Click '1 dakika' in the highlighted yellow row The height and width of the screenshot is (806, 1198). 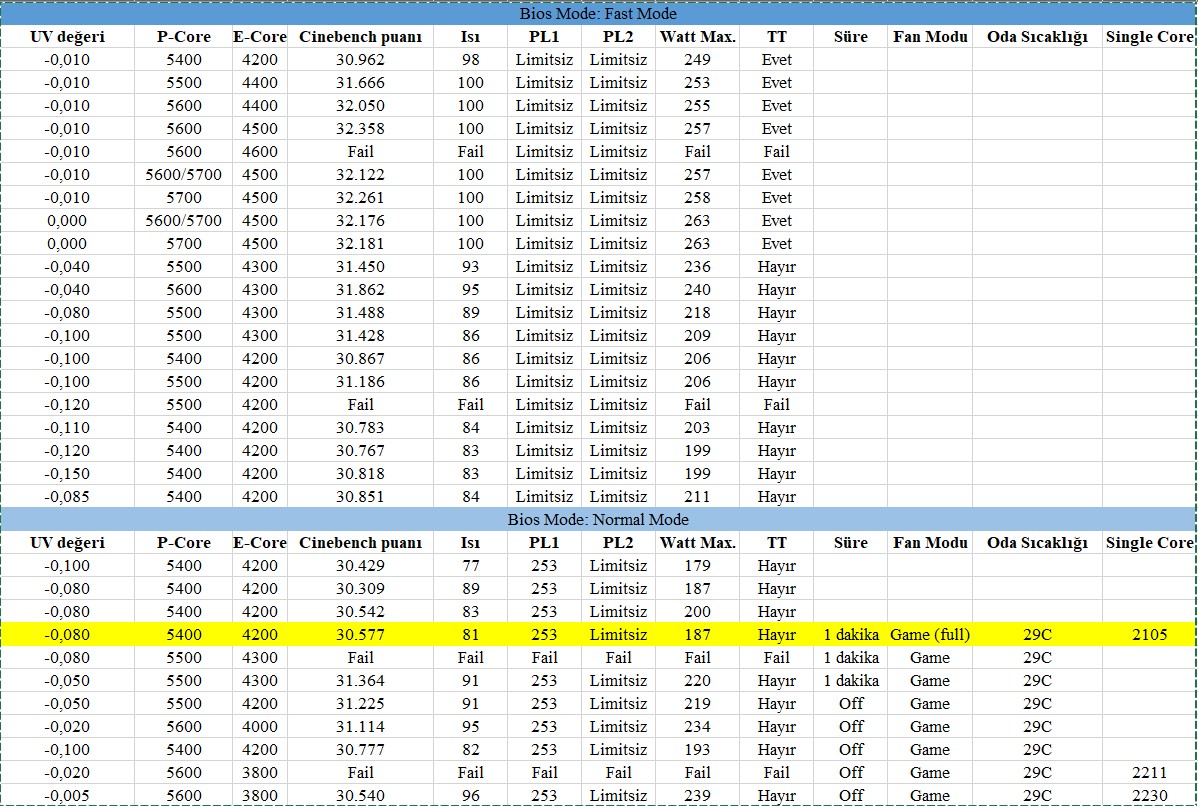tap(850, 635)
